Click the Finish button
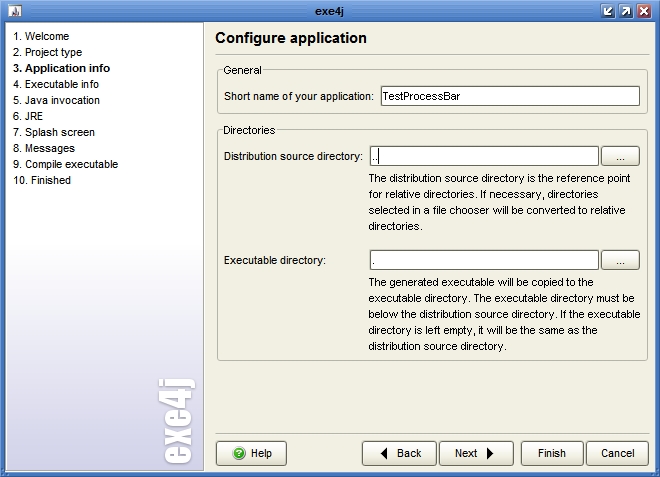Viewport: 660px width, 477px height. [552, 453]
